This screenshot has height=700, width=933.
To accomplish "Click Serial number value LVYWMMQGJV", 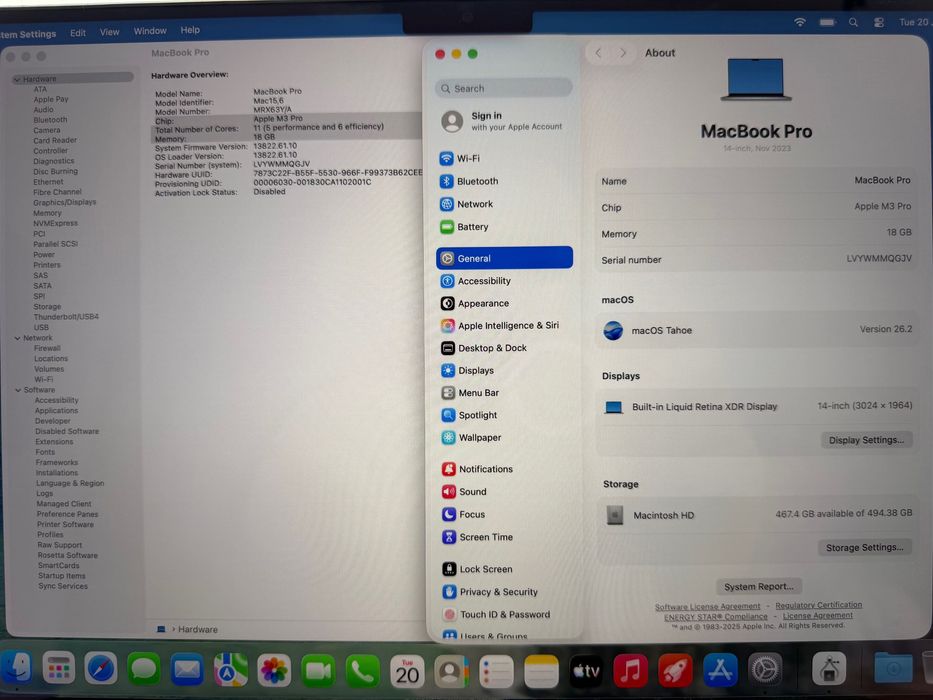I will coord(879,258).
